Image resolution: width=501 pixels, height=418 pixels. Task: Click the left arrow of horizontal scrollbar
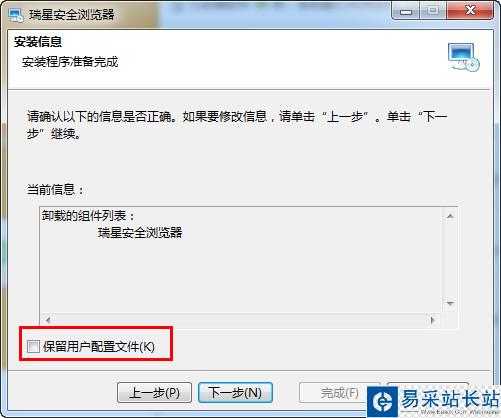click(x=48, y=320)
